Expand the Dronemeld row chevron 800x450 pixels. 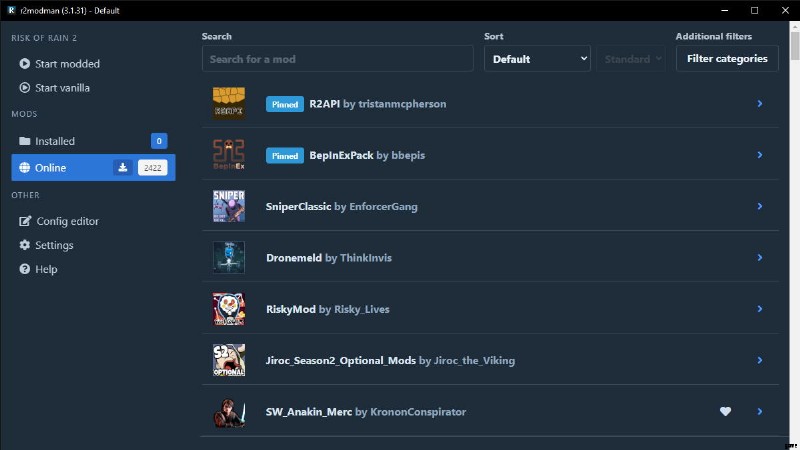760,258
